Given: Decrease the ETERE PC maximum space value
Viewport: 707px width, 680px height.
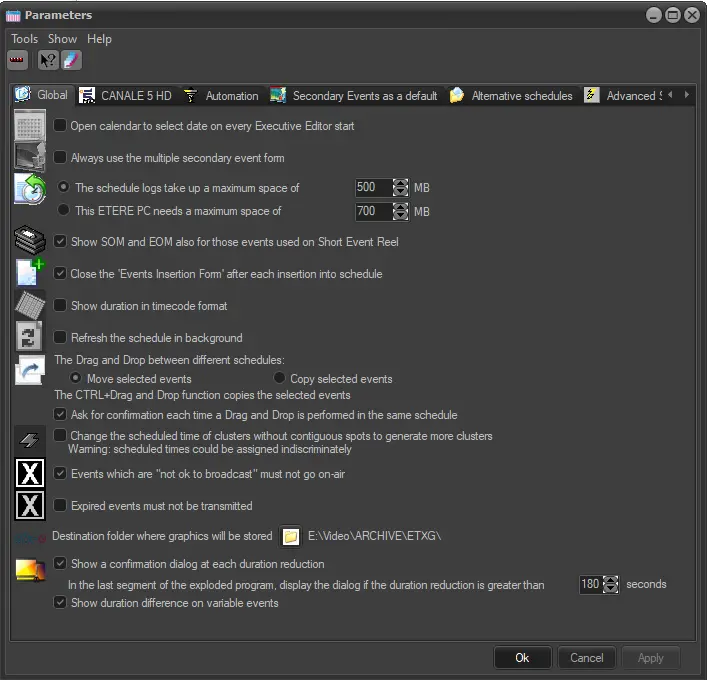Looking at the screenshot, I should click(x=401, y=216).
